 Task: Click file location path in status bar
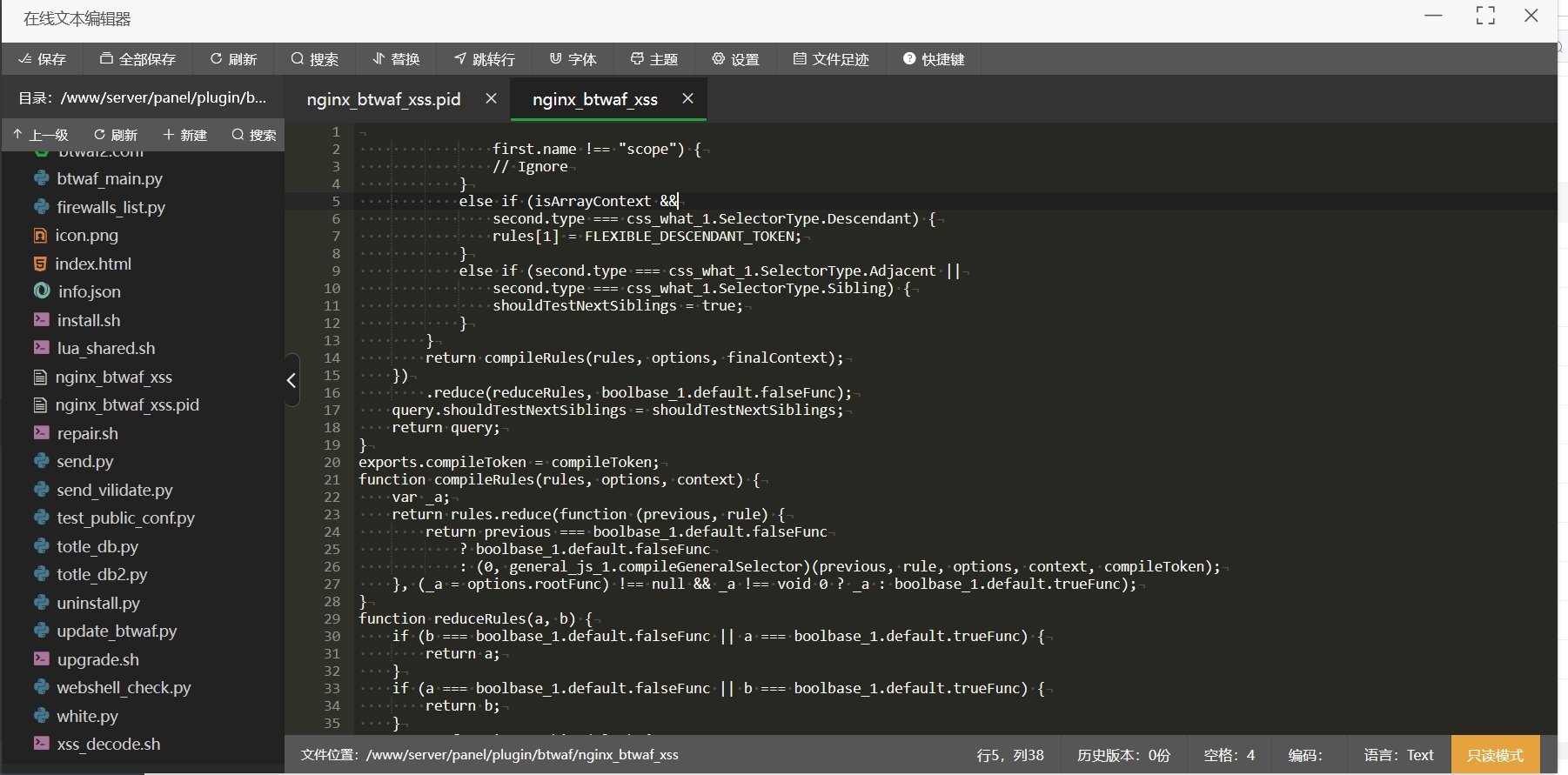tap(489, 755)
